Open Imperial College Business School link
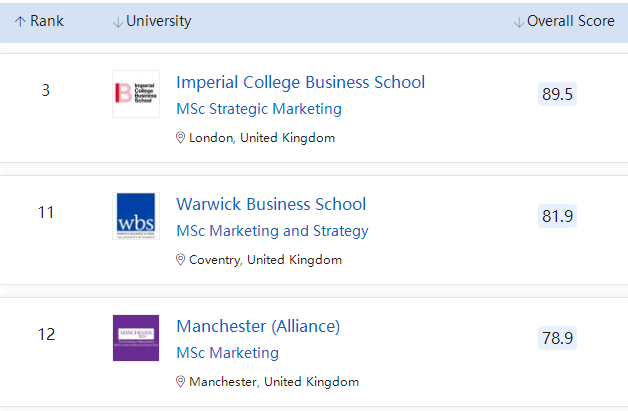 pyautogui.click(x=300, y=82)
